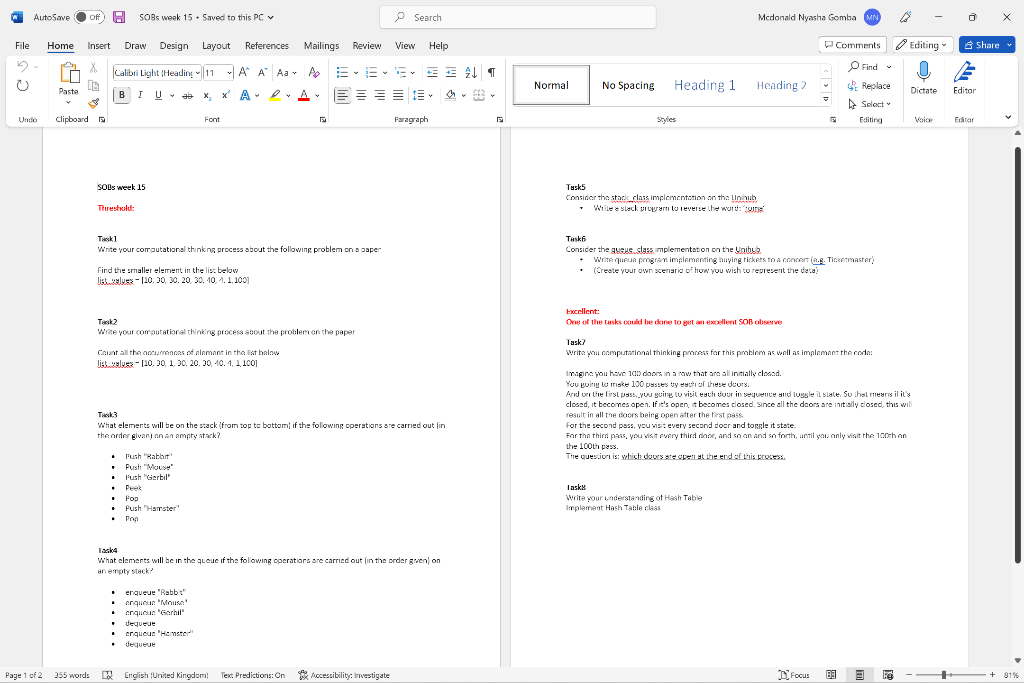
Task: Click the Save icon in title bar
Action: (x=119, y=18)
